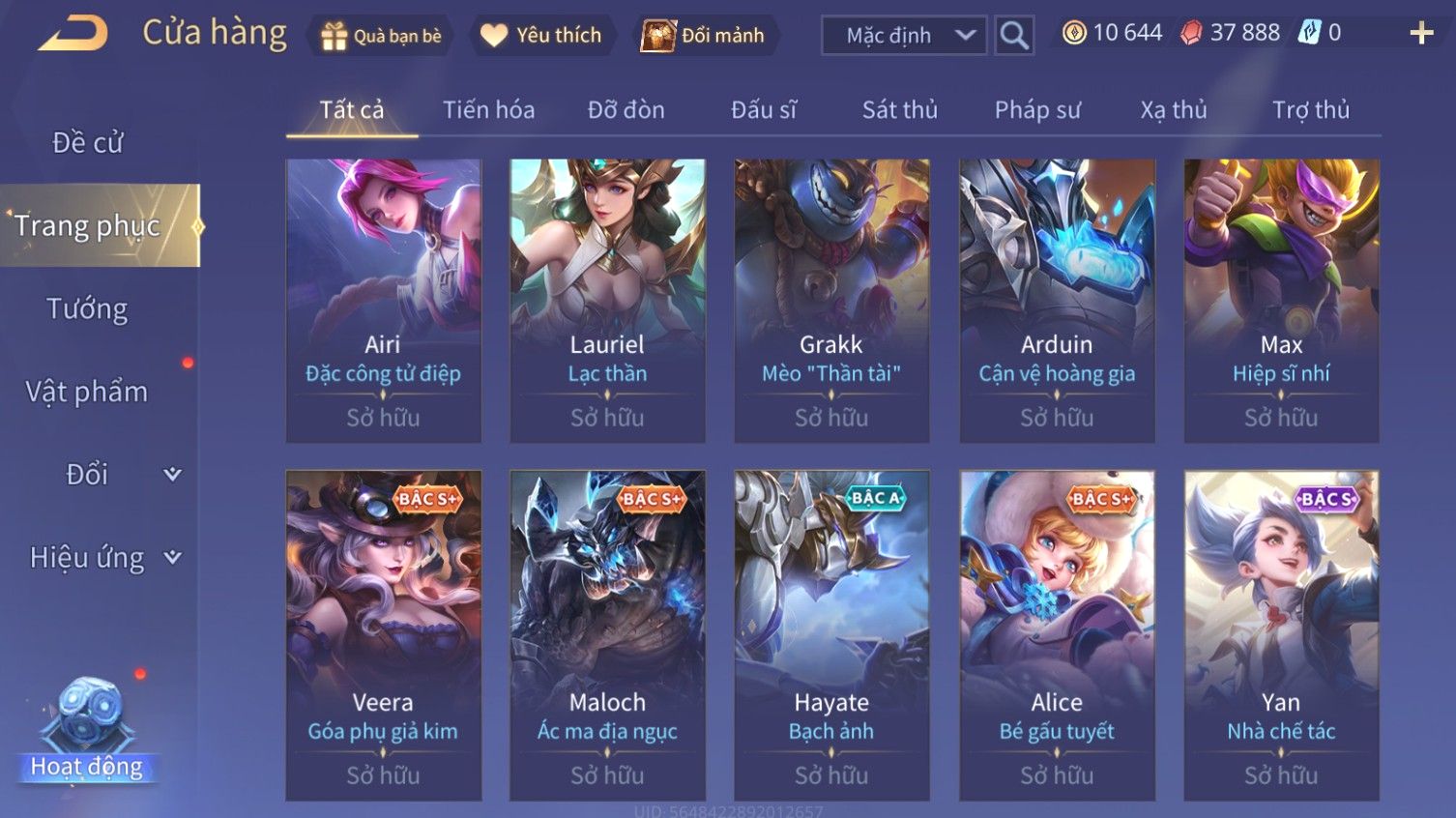Open Yêu thích favorites heart
1456x818 pixels.
(x=494, y=36)
